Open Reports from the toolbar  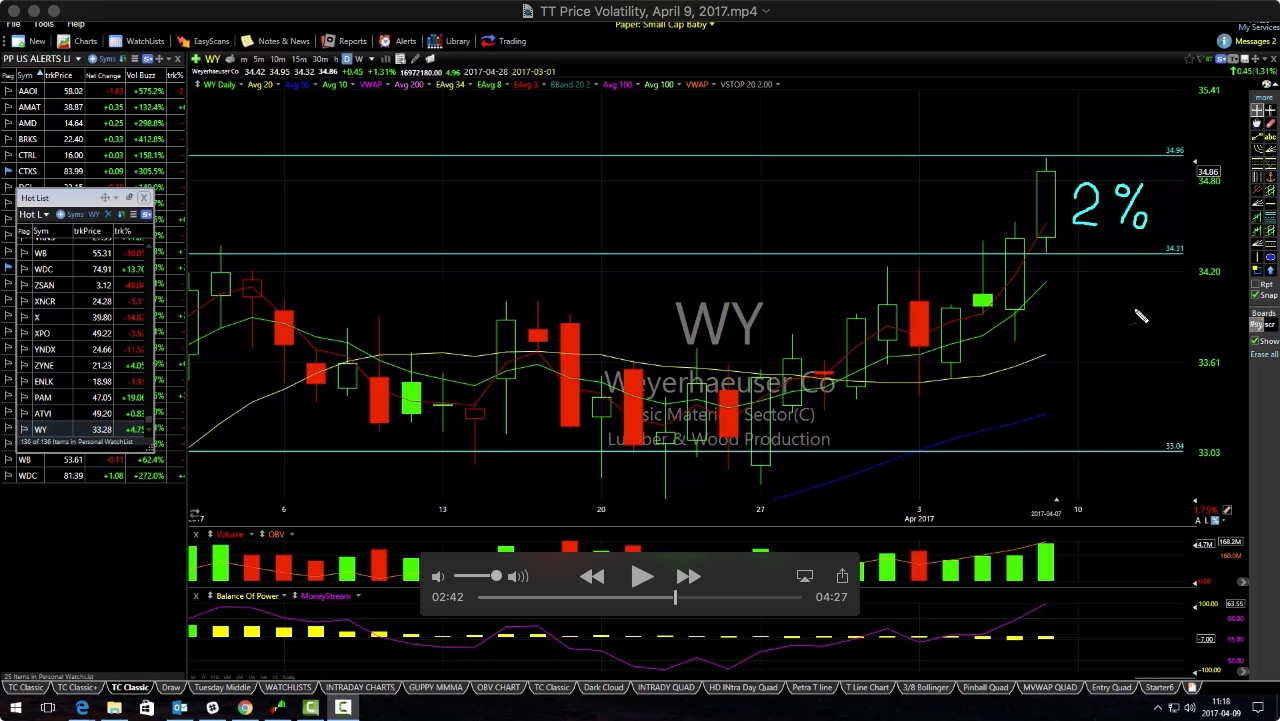tap(344, 41)
